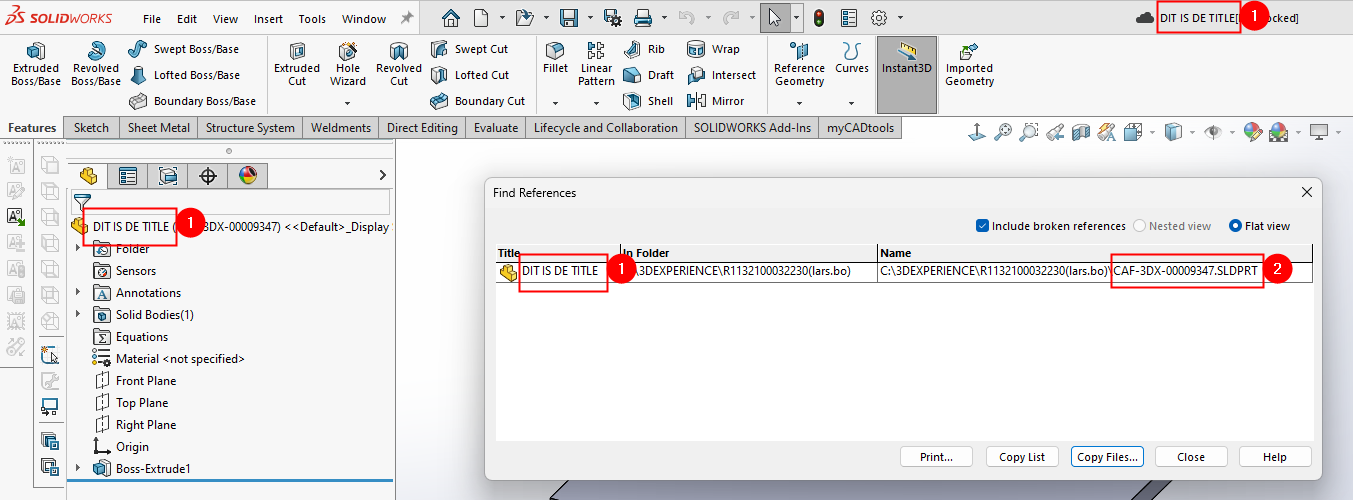Open the DisplayManager color ball tab
This screenshot has width=1353, height=500.
coord(248,176)
